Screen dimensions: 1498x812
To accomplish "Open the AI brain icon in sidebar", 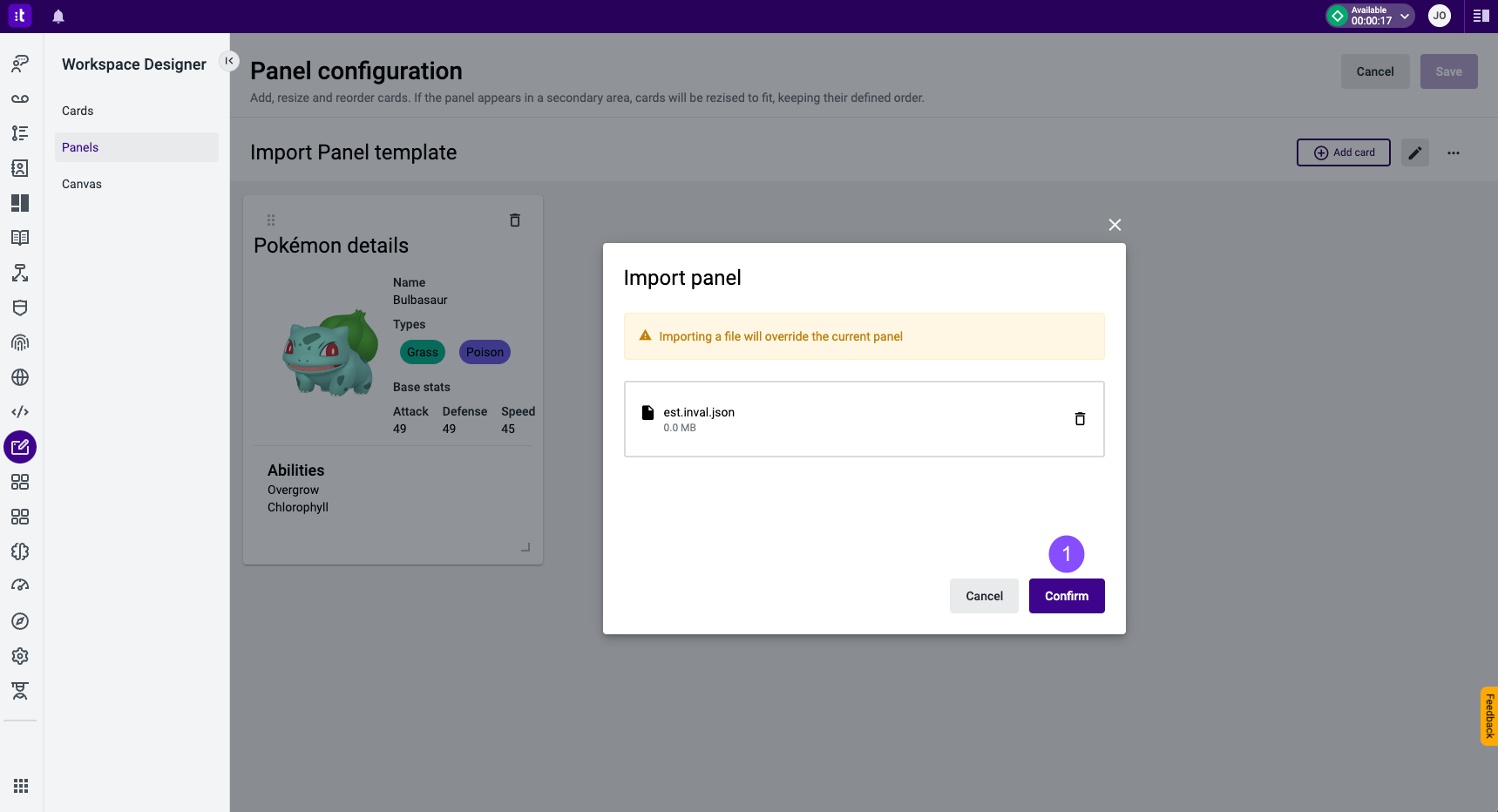I will coord(20,551).
